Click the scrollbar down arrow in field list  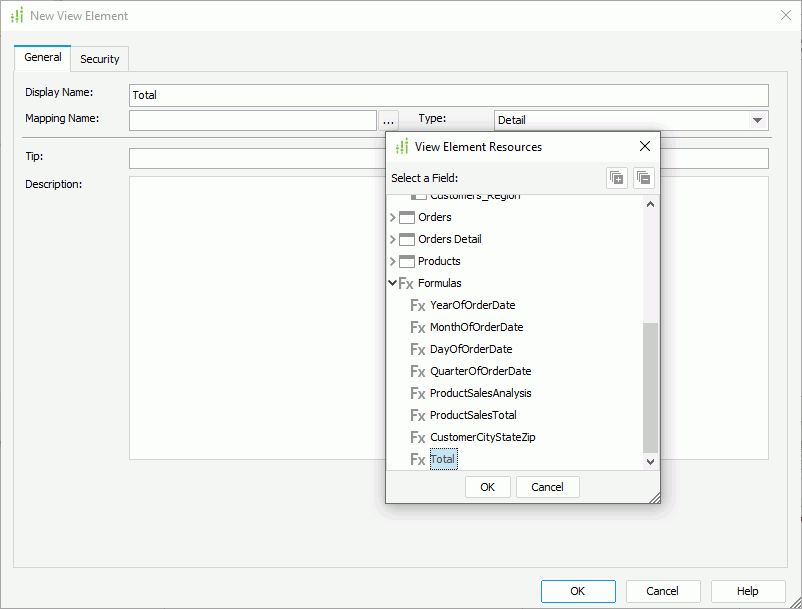click(x=650, y=462)
